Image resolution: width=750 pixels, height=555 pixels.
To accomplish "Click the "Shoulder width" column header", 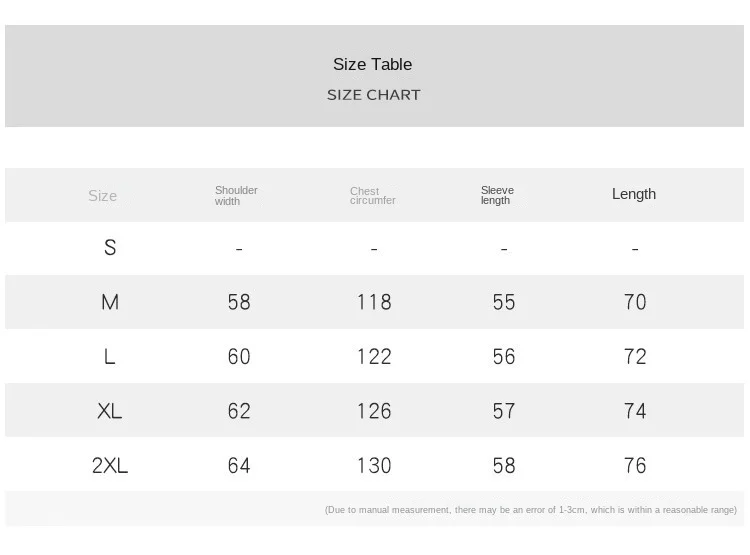I will point(236,195).
